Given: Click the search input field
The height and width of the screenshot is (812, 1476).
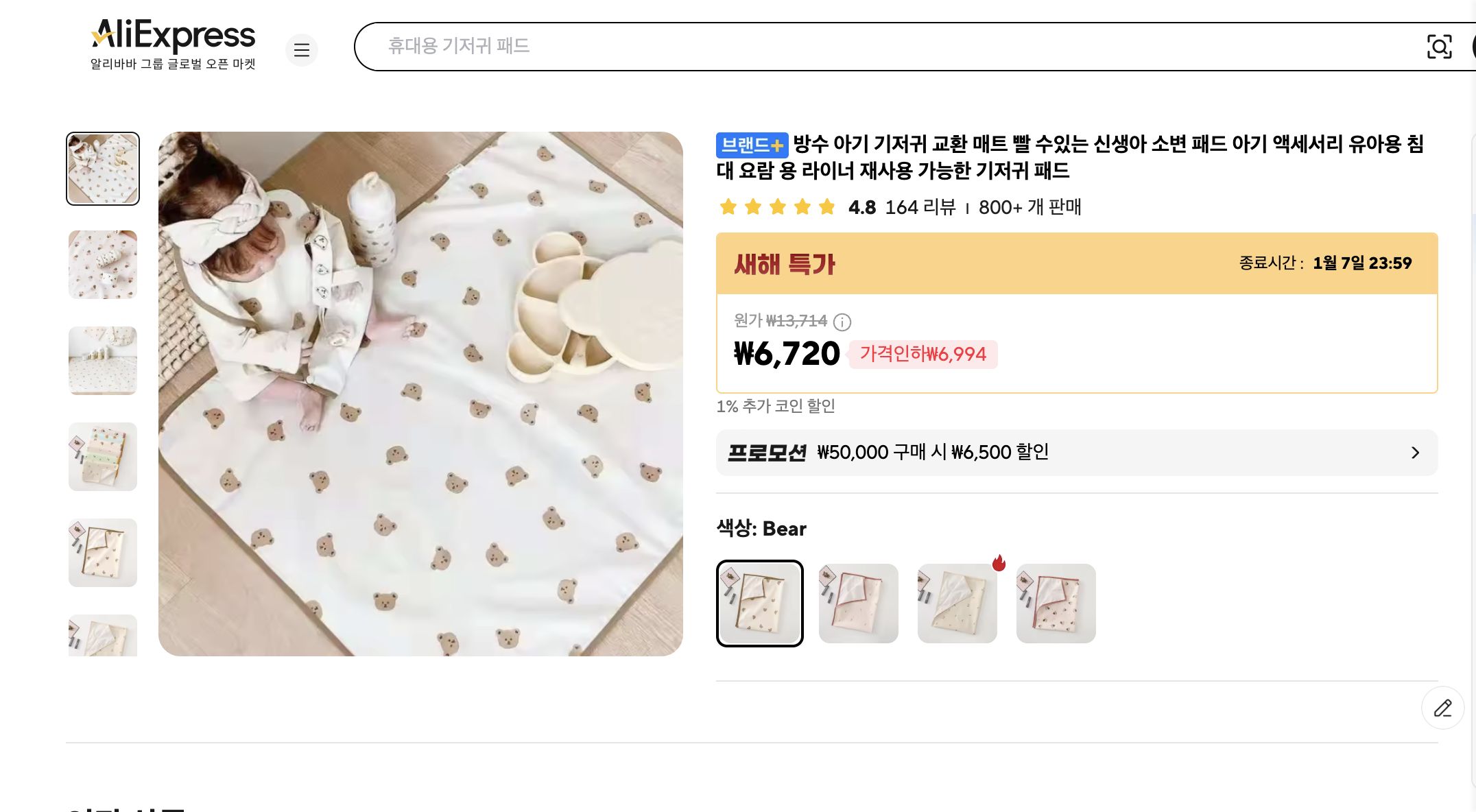Looking at the screenshot, I should pos(823,47).
